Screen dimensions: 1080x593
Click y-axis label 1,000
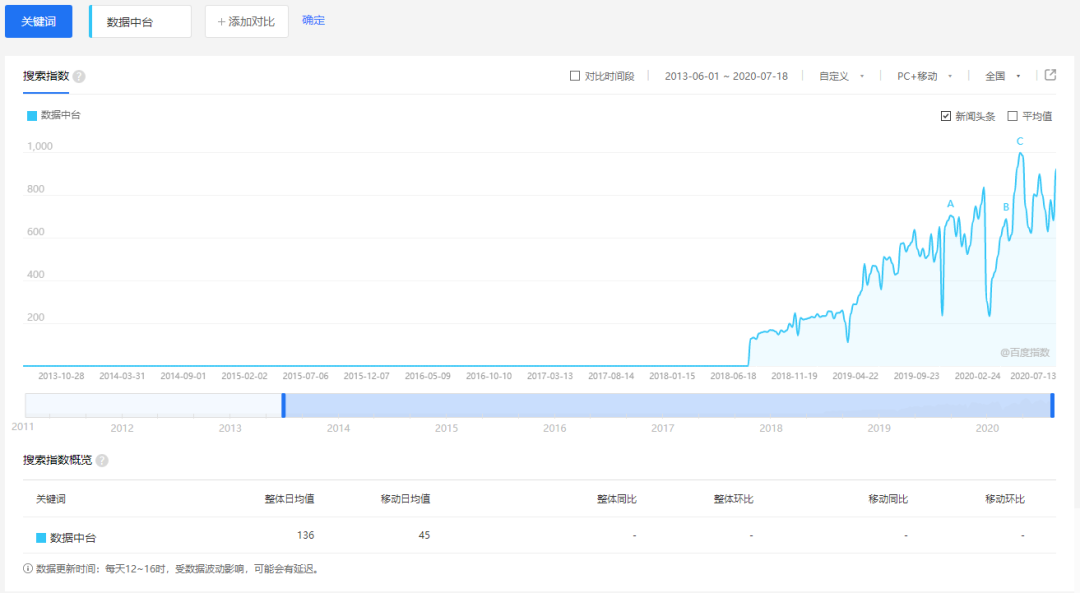point(39,146)
